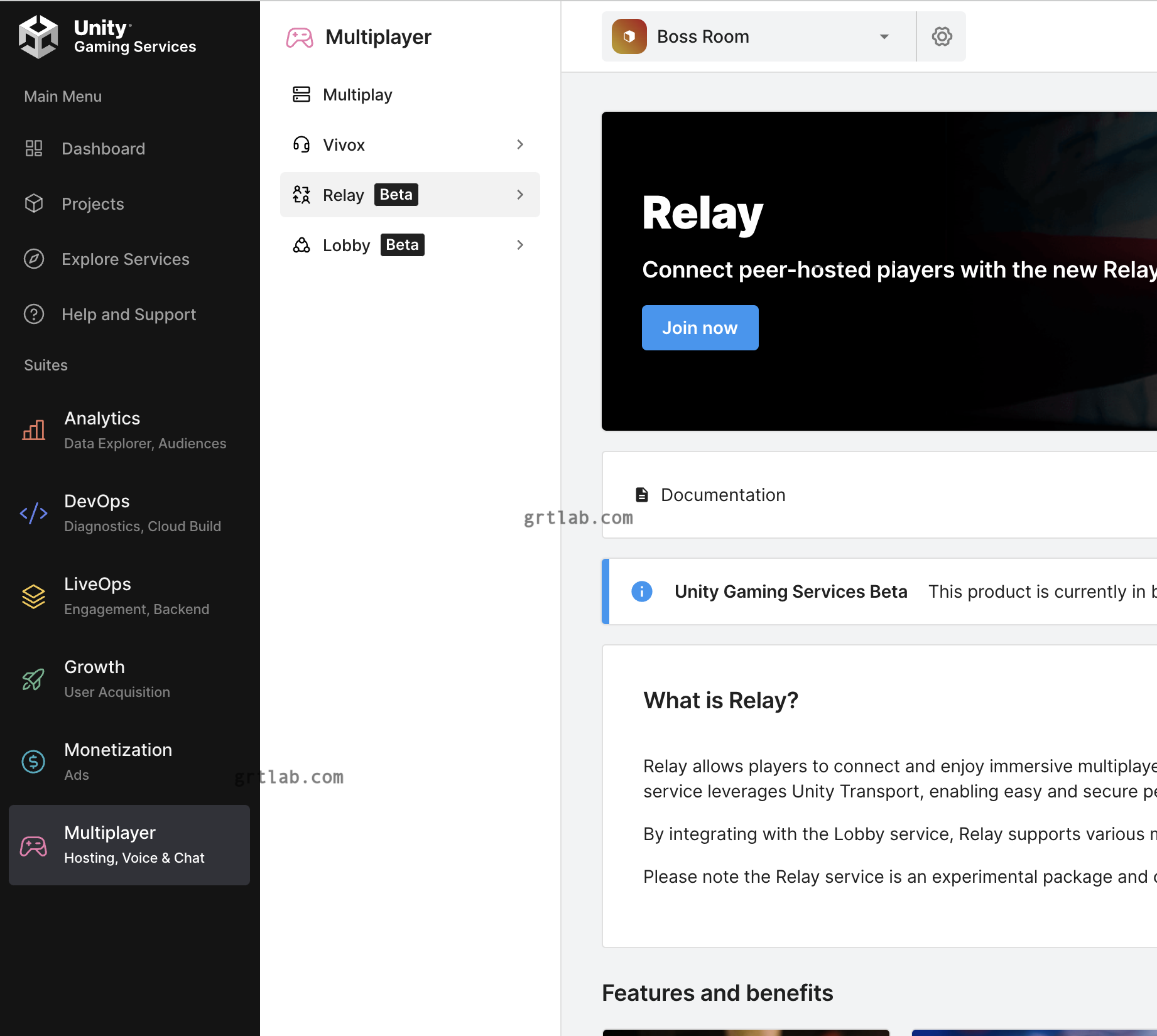The height and width of the screenshot is (1036, 1157).
Task: Click the DevOps code brackets icon
Action: point(34,513)
